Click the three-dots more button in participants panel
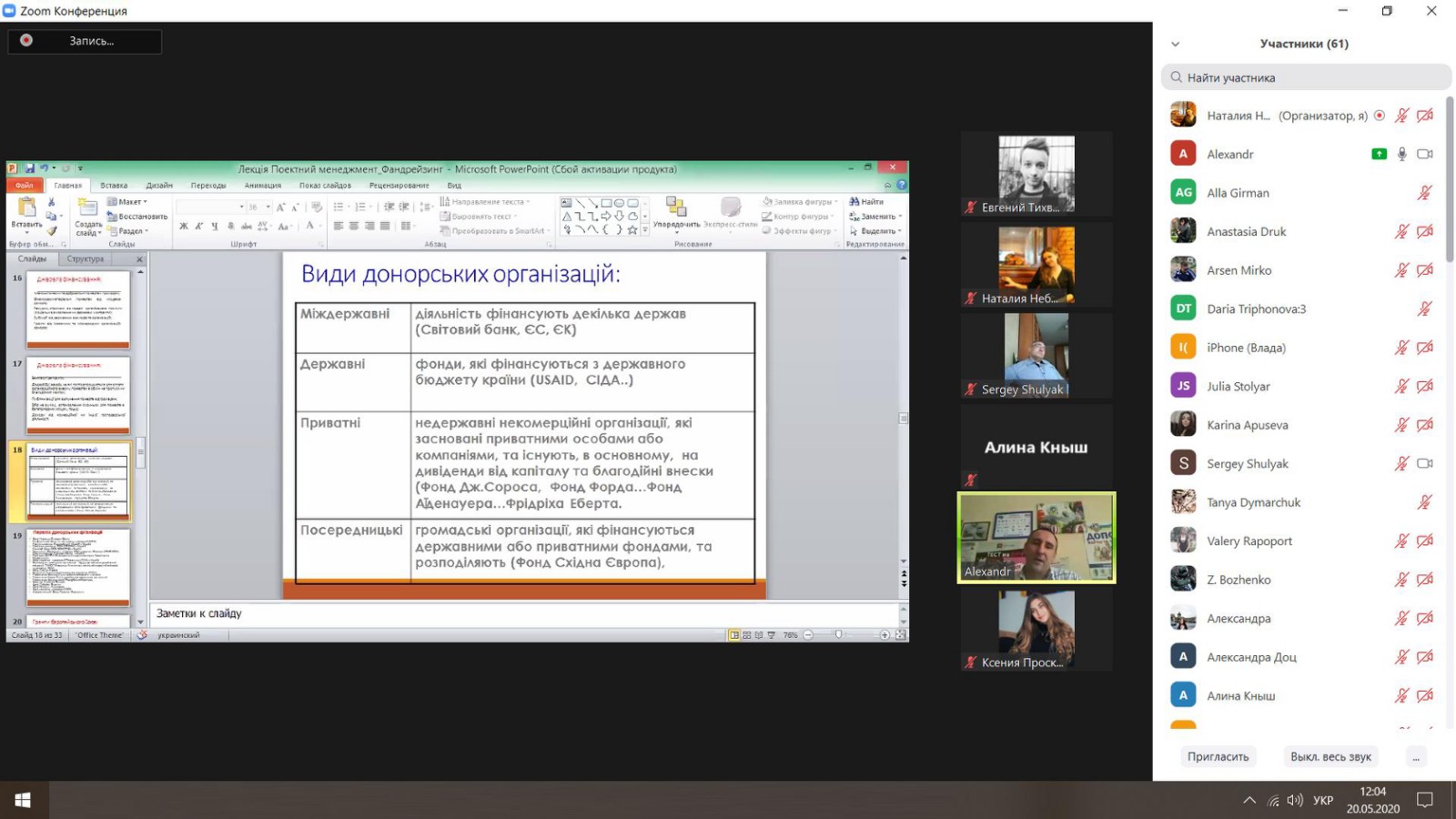The image size is (1456, 819). coord(1415,756)
